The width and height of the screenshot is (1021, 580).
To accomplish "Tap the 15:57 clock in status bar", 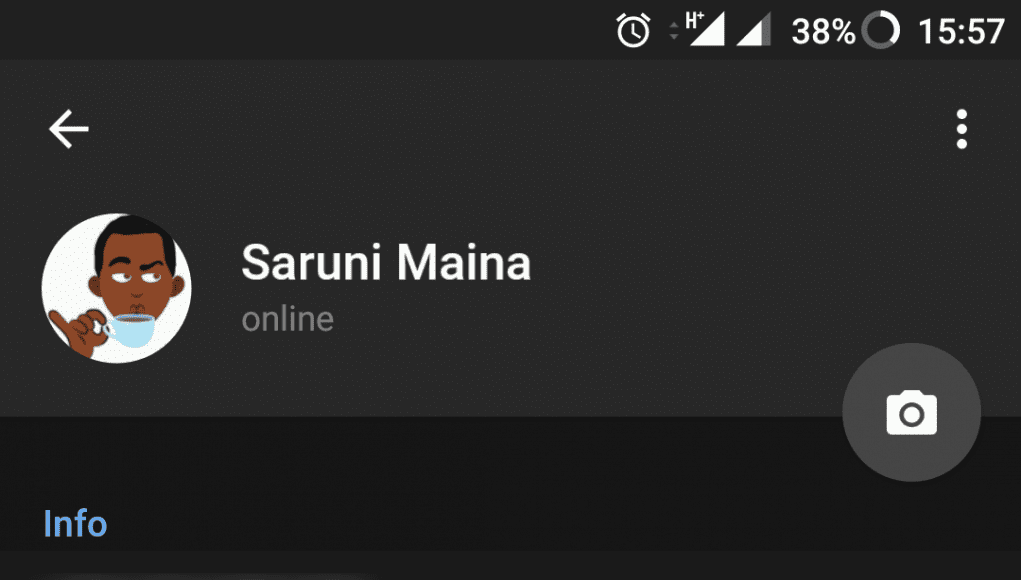I will click(961, 31).
